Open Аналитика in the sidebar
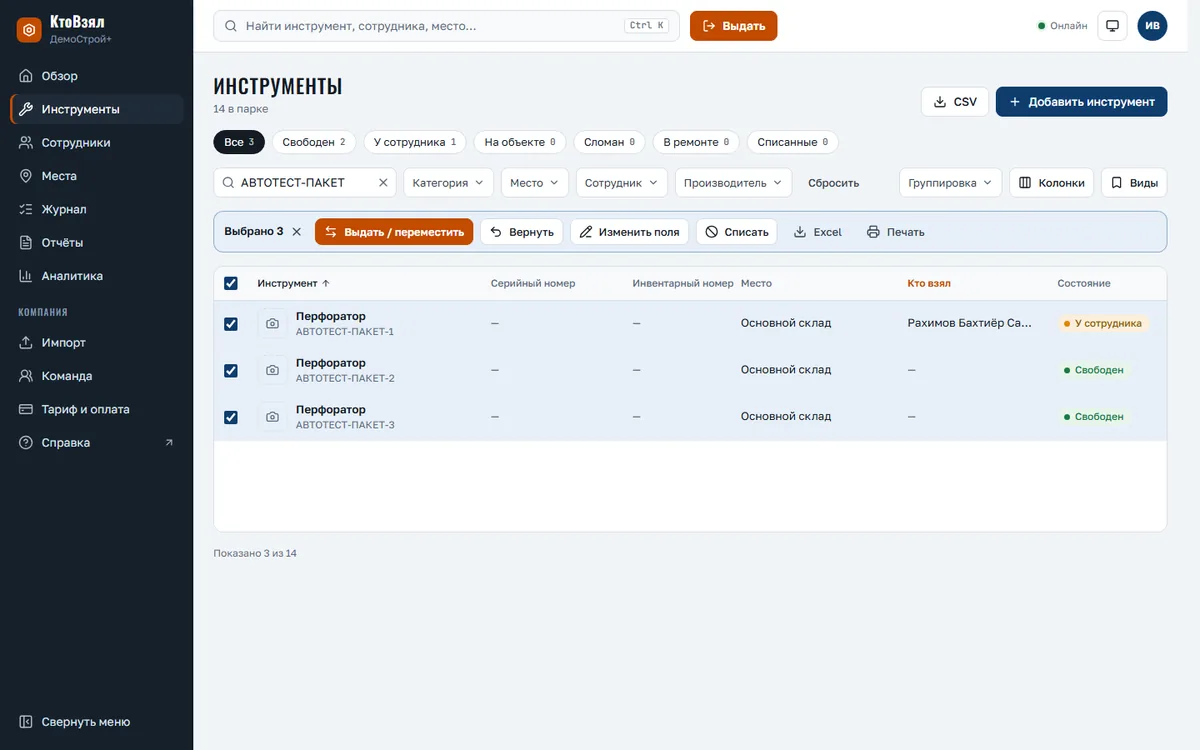 pyautogui.click(x=96, y=276)
